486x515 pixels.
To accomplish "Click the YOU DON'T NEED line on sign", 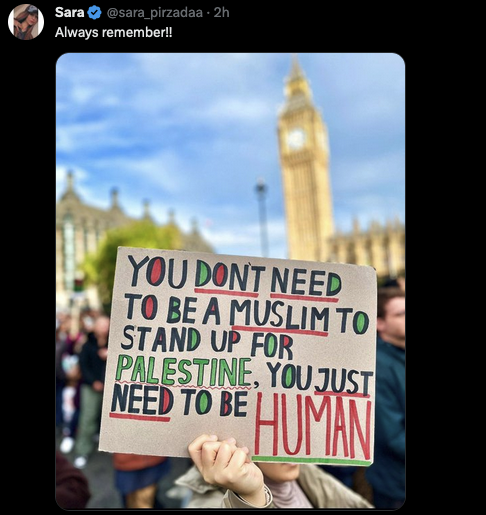I will pyautogui.click(x=235, y=276).
